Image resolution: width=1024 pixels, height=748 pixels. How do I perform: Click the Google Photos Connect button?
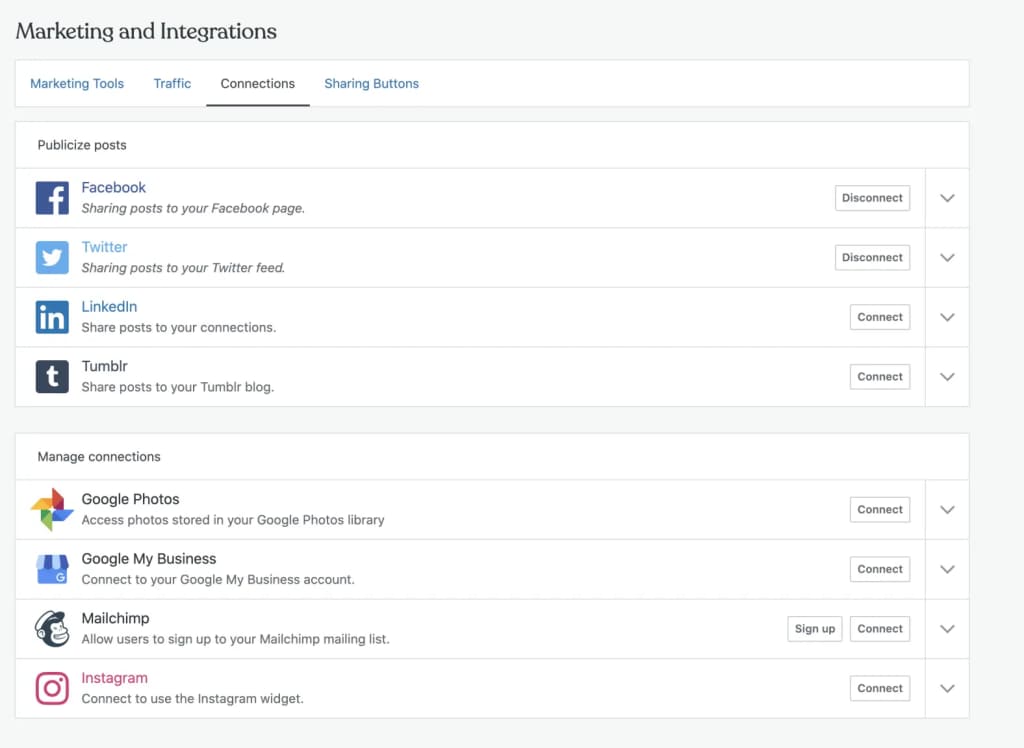[879, 509]
